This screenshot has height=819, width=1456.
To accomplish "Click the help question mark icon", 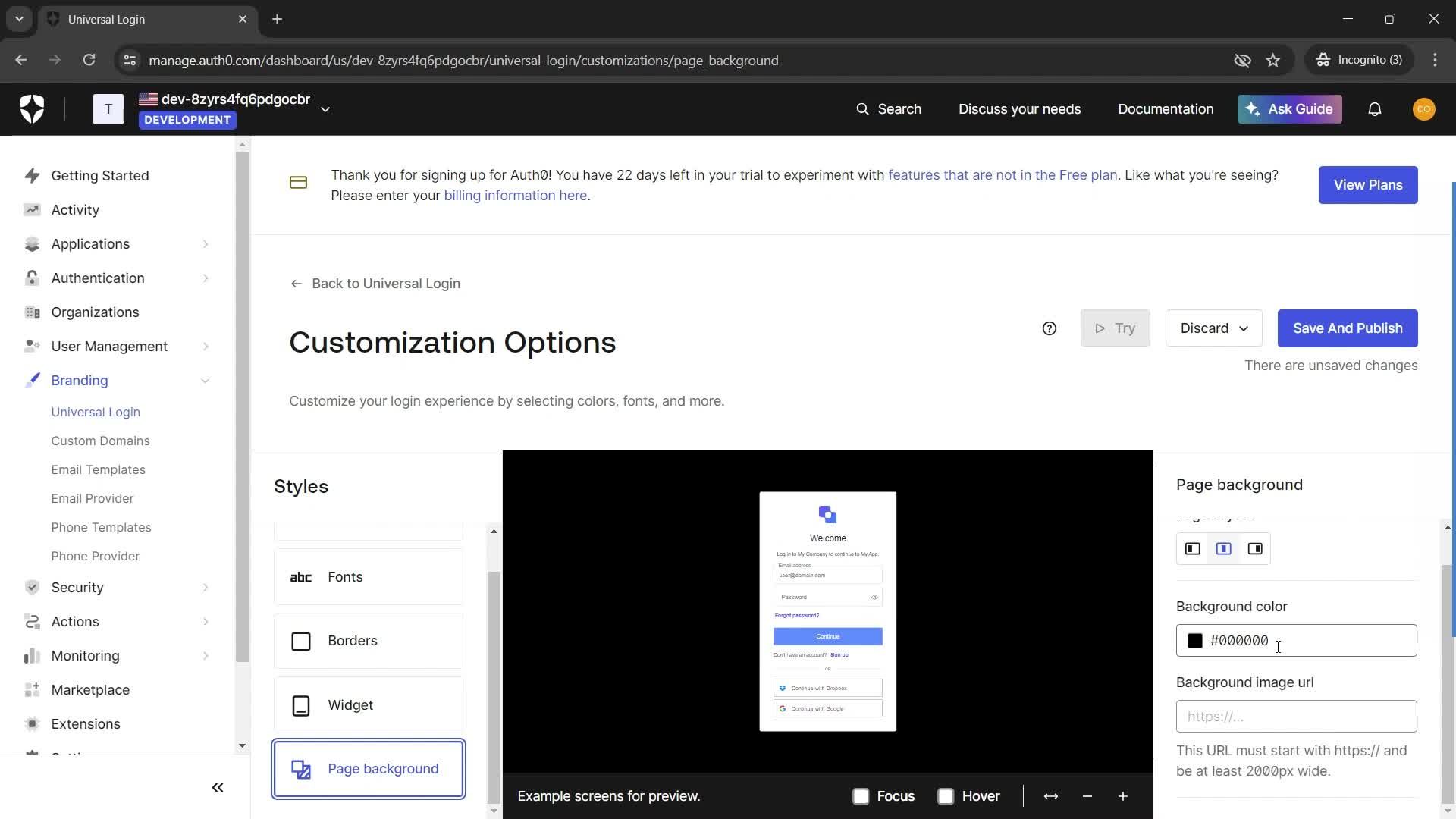I will [x=1049, y=328].
